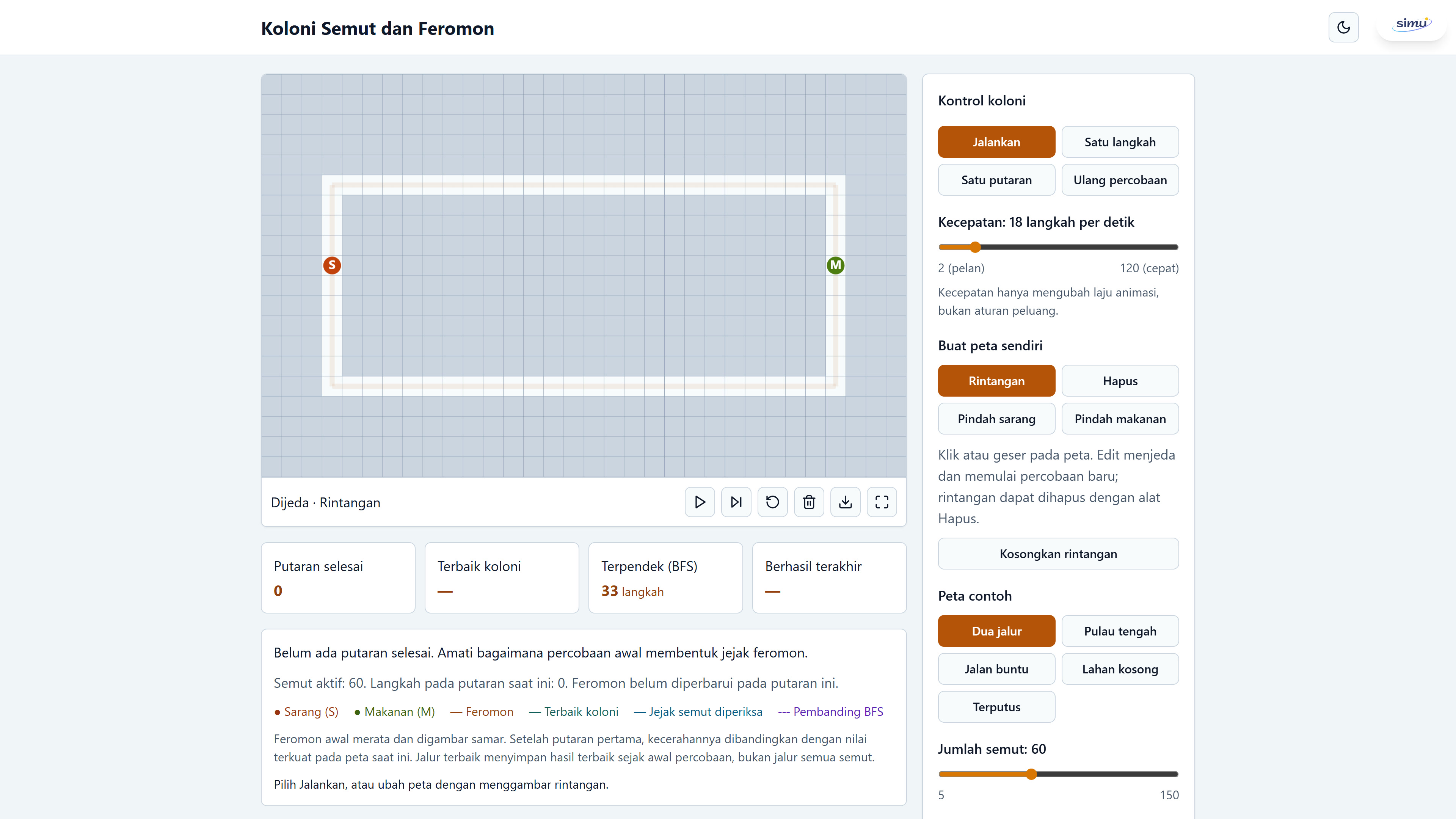Choose the Pulau tengah sample map
1456x819 pixels.
(x=1120, y=631)
